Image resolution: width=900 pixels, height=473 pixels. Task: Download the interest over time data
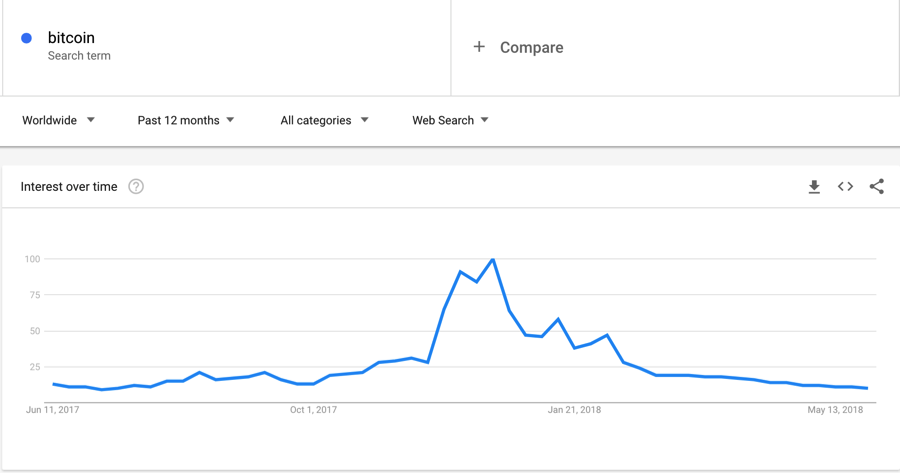814,187
